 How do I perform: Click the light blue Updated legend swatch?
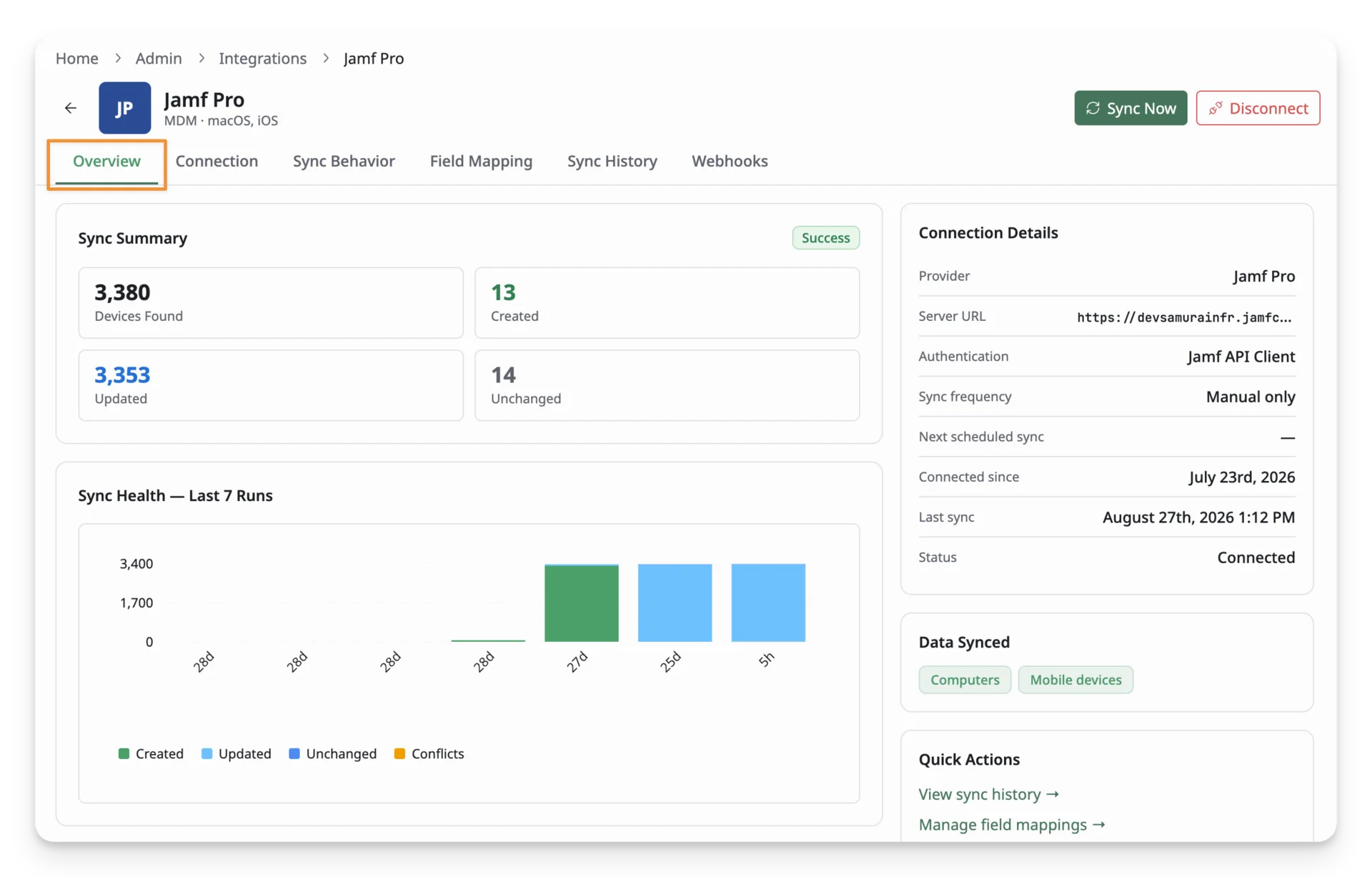[207, 753]
